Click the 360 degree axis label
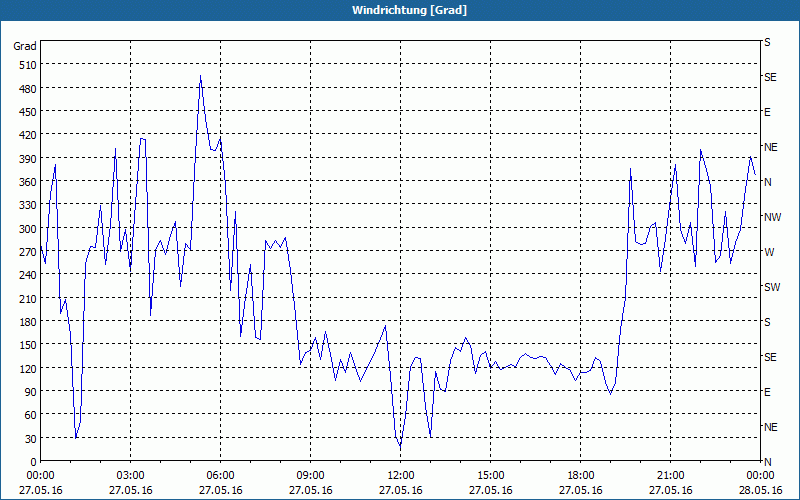 coord(28,182)
